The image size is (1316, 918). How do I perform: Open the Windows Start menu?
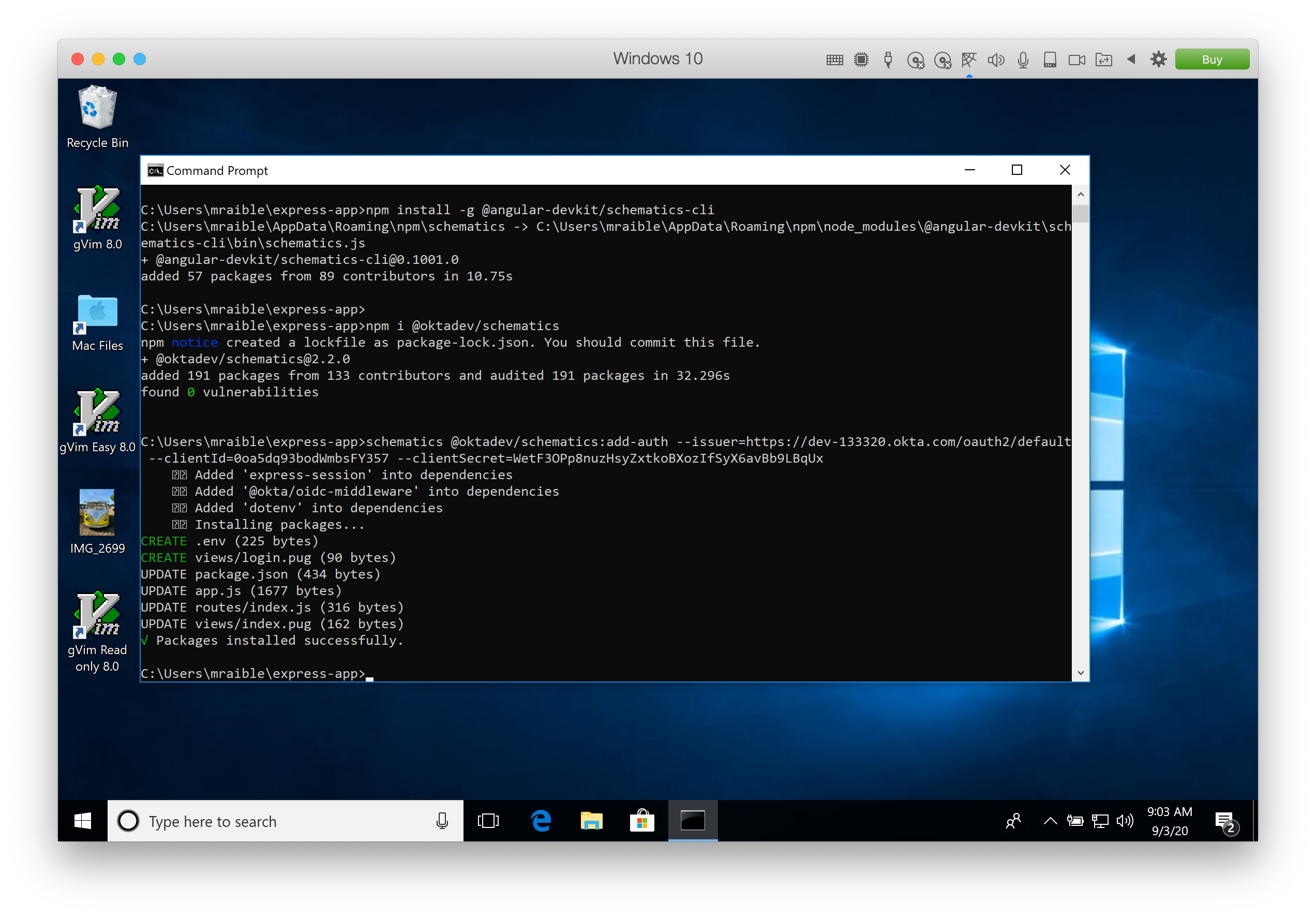click(83, 821)
